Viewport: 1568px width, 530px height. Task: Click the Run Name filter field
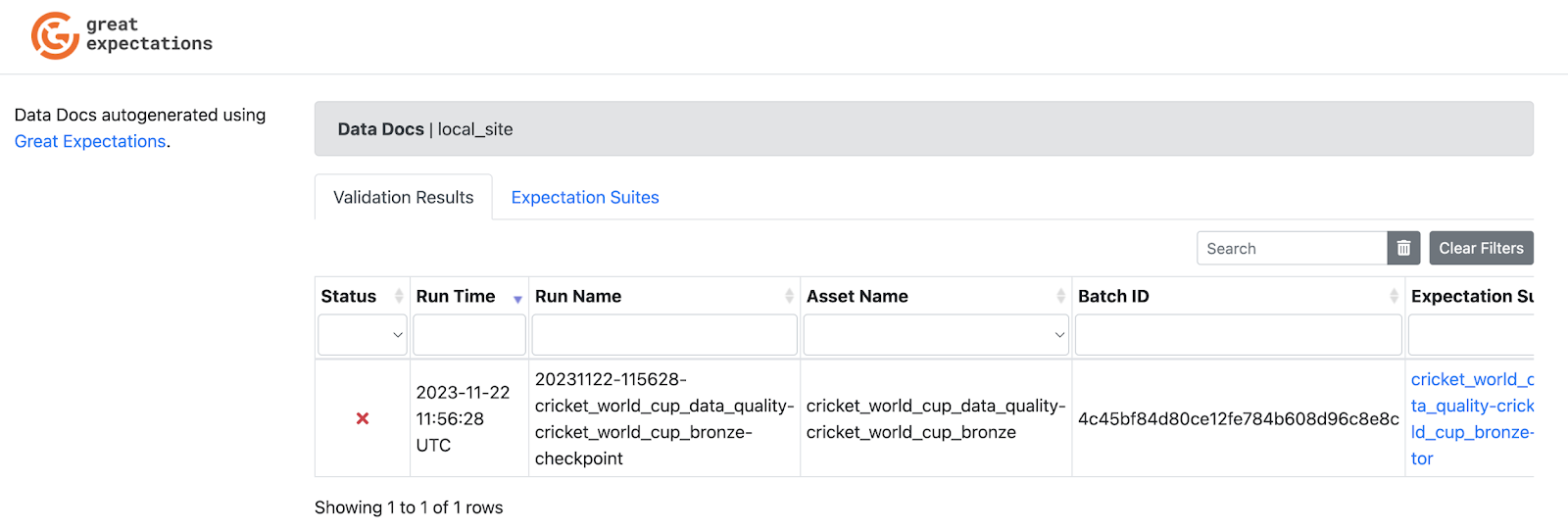coord(664,335)
